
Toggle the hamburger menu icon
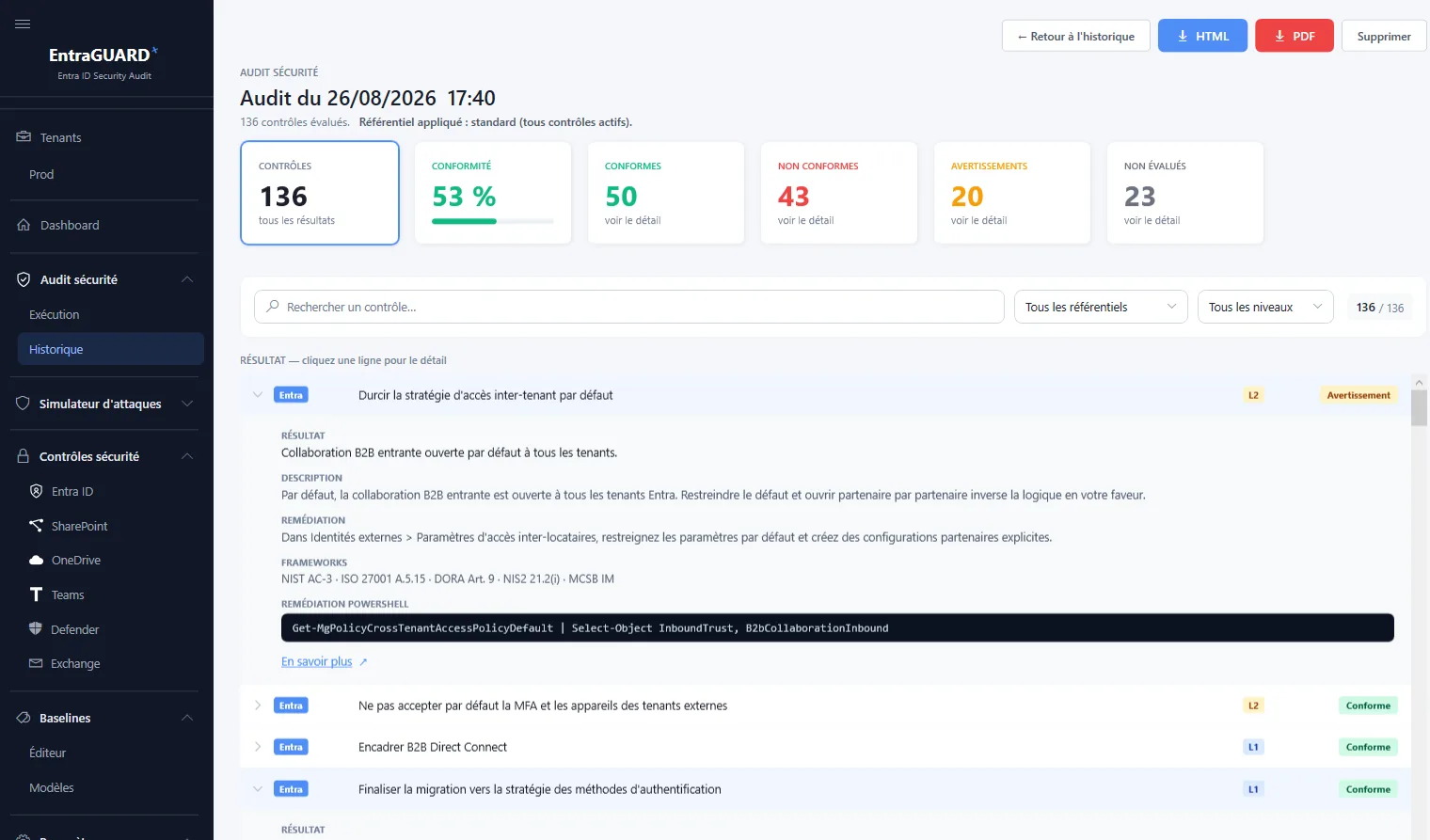click(x=23, y=24)
